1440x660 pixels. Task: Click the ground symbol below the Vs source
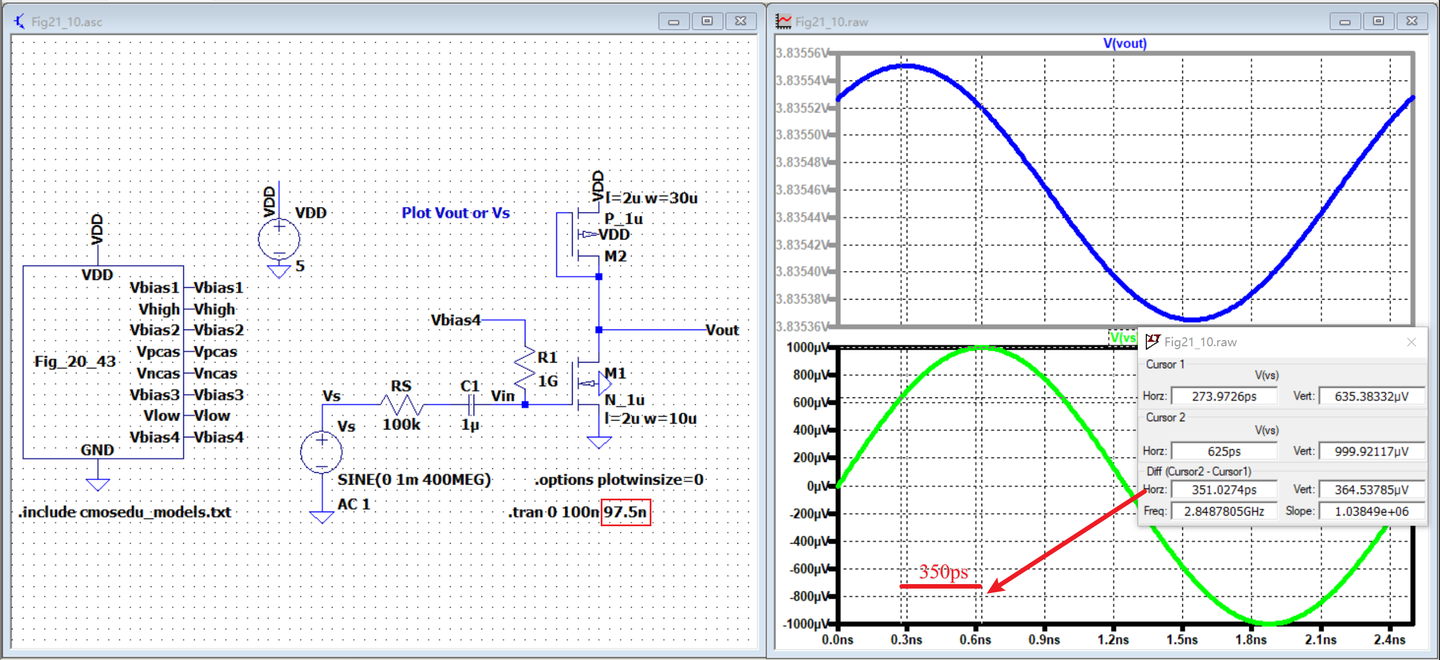click(x=321, y=515)
